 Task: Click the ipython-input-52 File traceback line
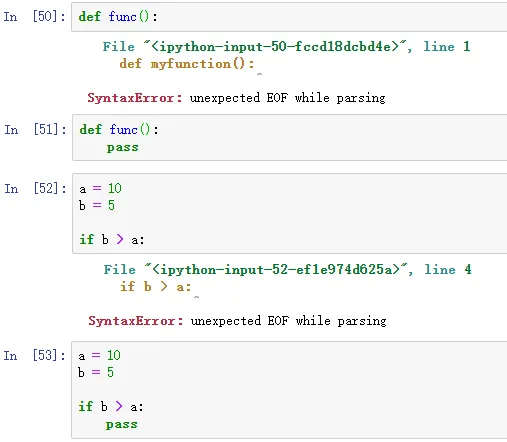pos(288,269)
